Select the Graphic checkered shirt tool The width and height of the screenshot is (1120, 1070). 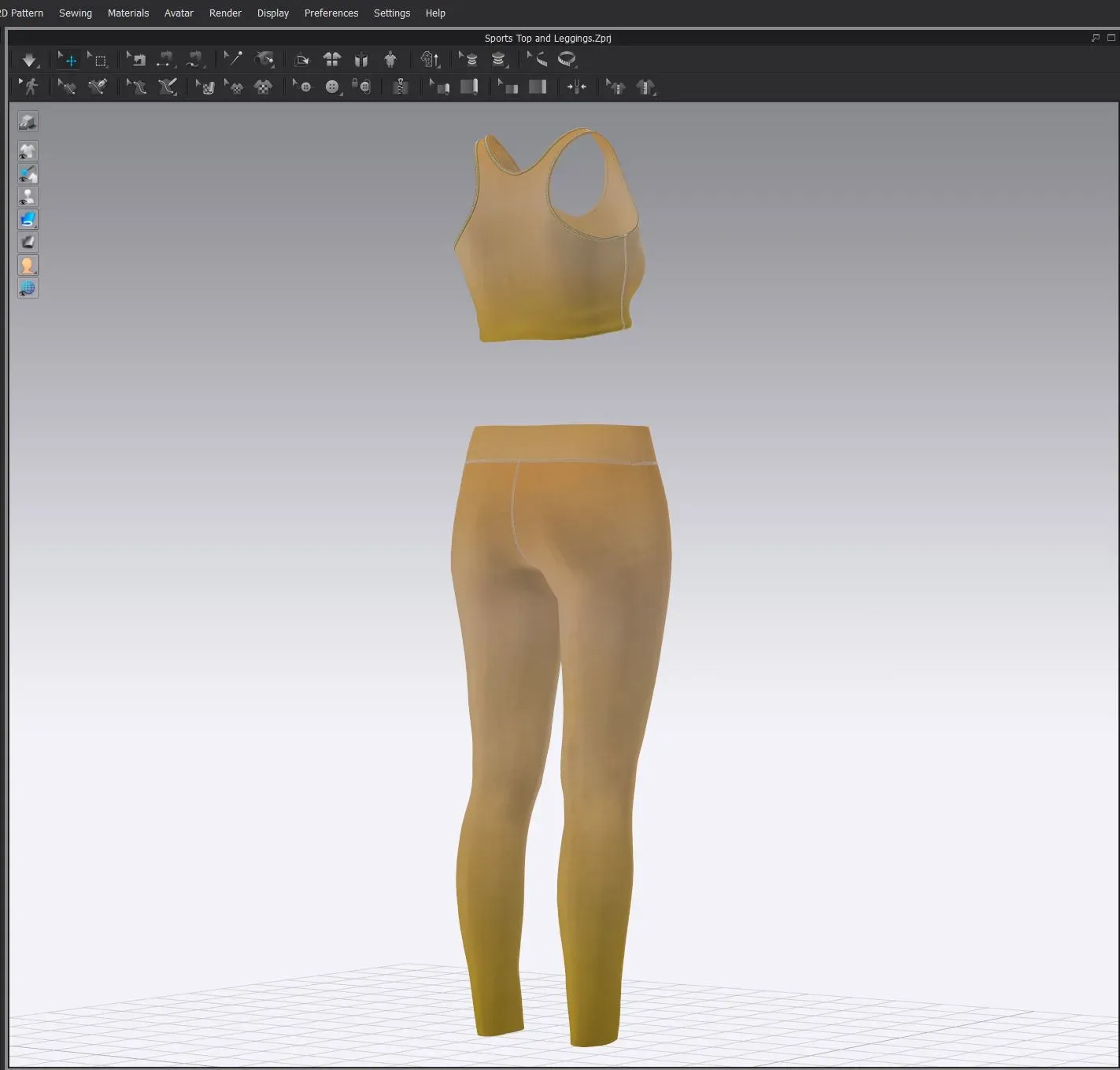click(x=263, y=87)
